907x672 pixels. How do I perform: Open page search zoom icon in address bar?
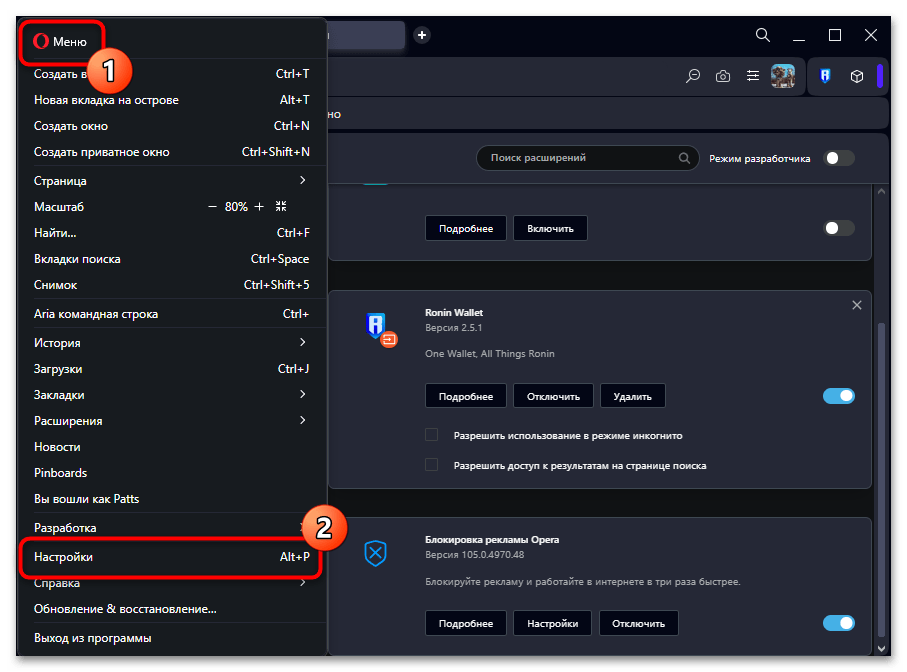coord(693,76)
